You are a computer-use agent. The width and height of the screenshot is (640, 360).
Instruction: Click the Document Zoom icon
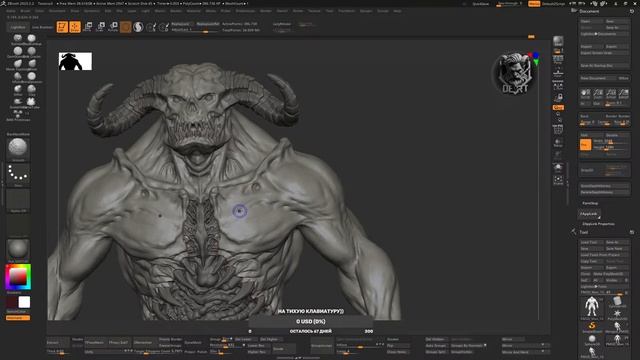point(598,93)
